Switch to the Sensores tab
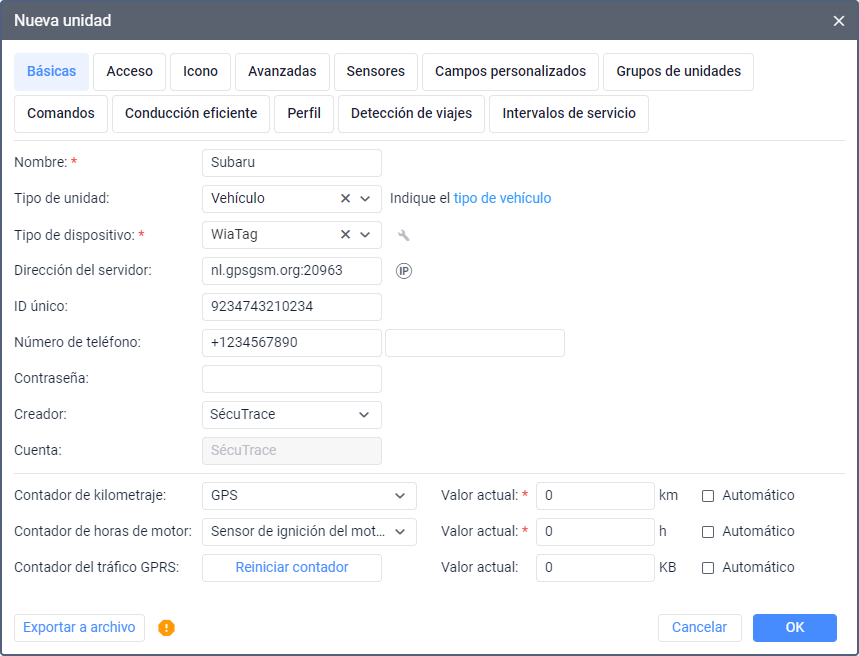 [376, 72]
